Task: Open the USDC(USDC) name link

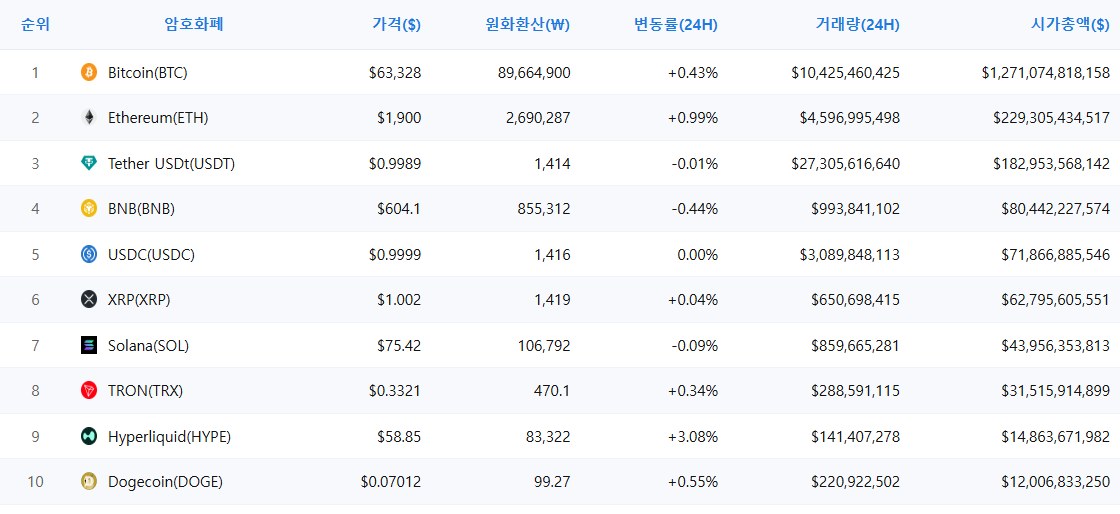Action: coord(151,255)
